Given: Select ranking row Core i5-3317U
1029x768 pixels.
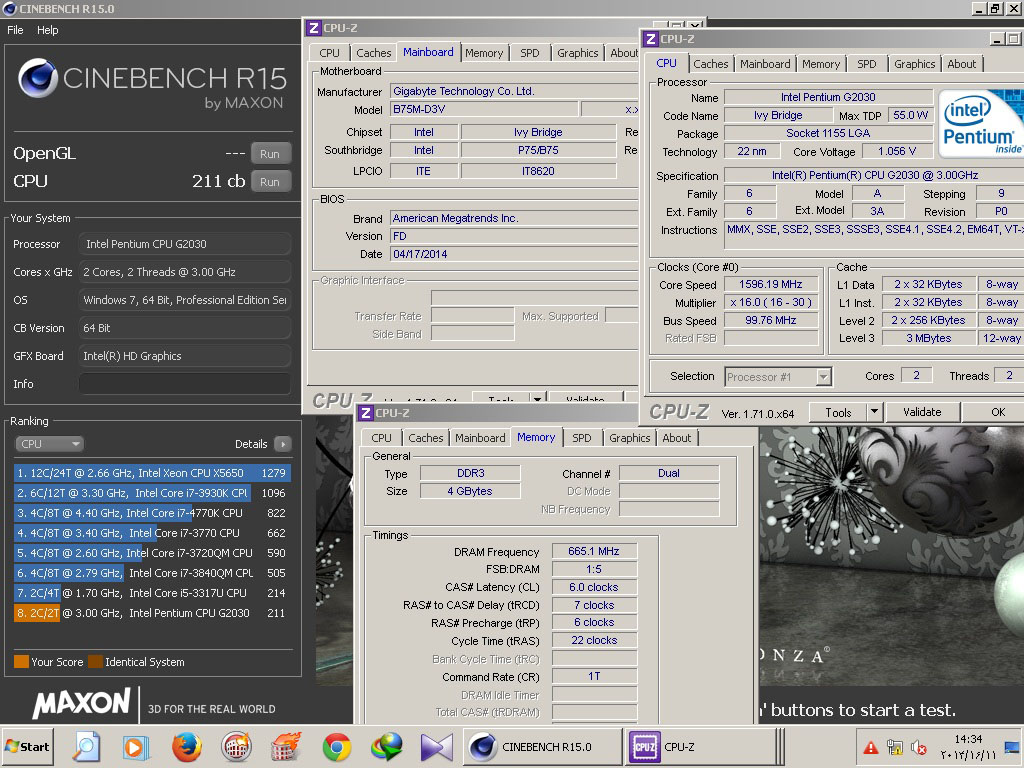Looking at the screenshot, I should [152, 593].
